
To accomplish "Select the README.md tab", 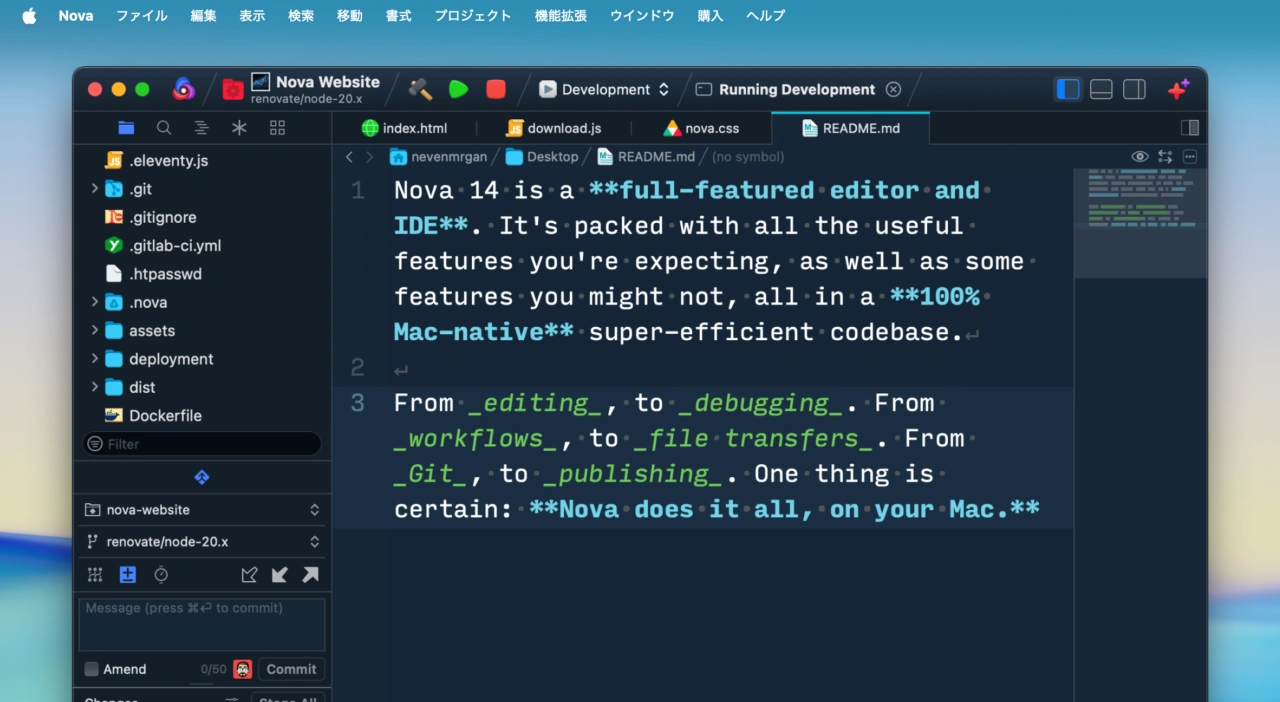I will tap(850, 128).
